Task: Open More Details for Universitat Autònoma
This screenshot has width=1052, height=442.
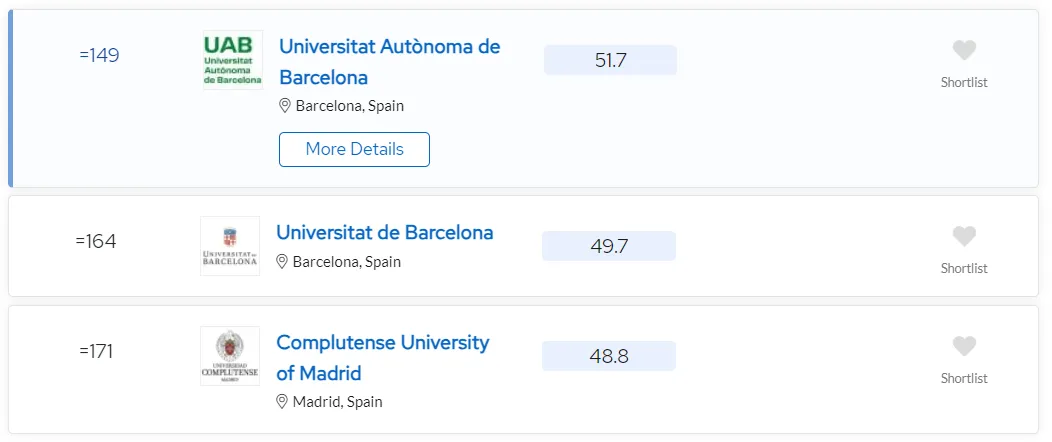Action: point(354,149)
